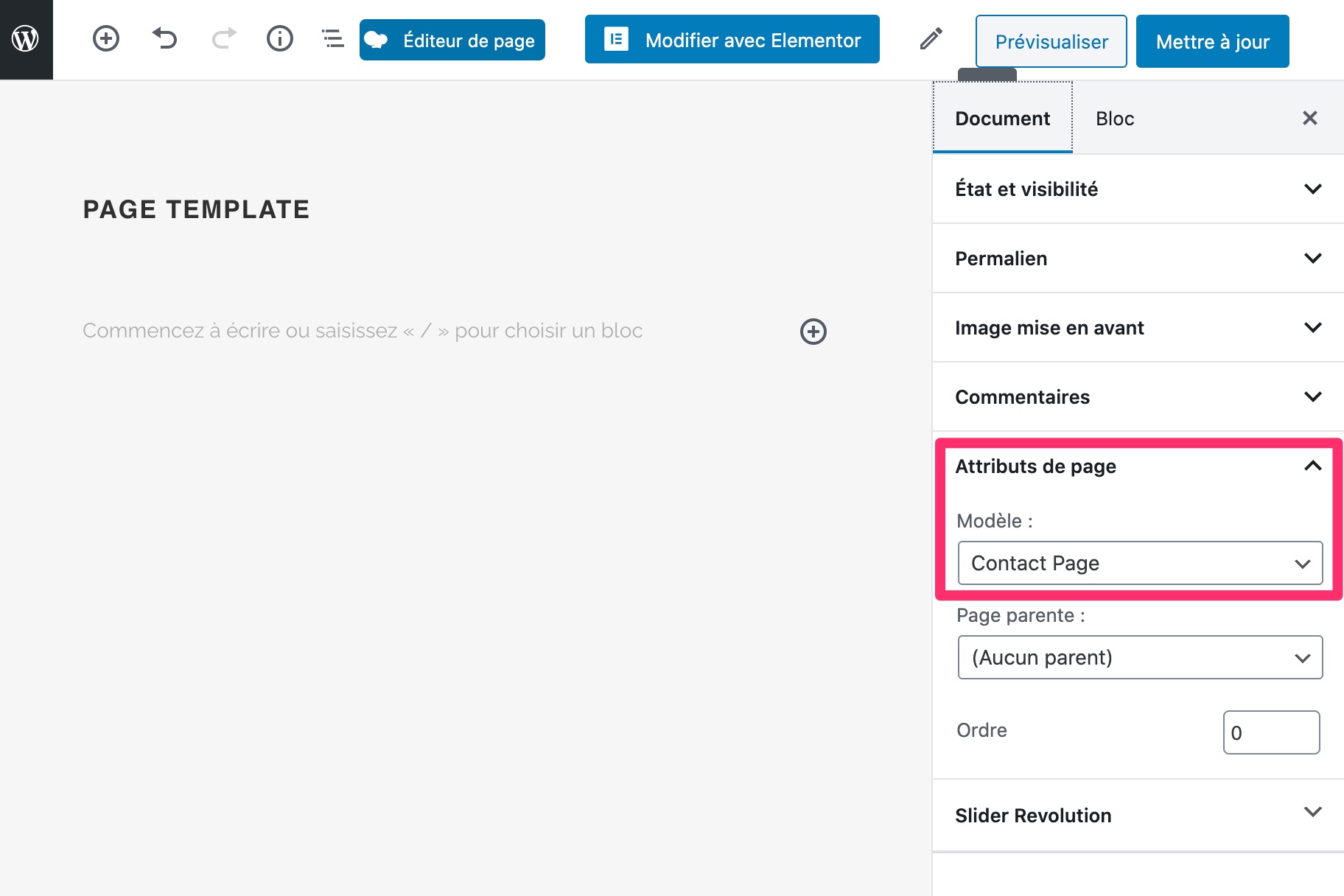Click the Mettre à jour button

tap(1212, 42)
